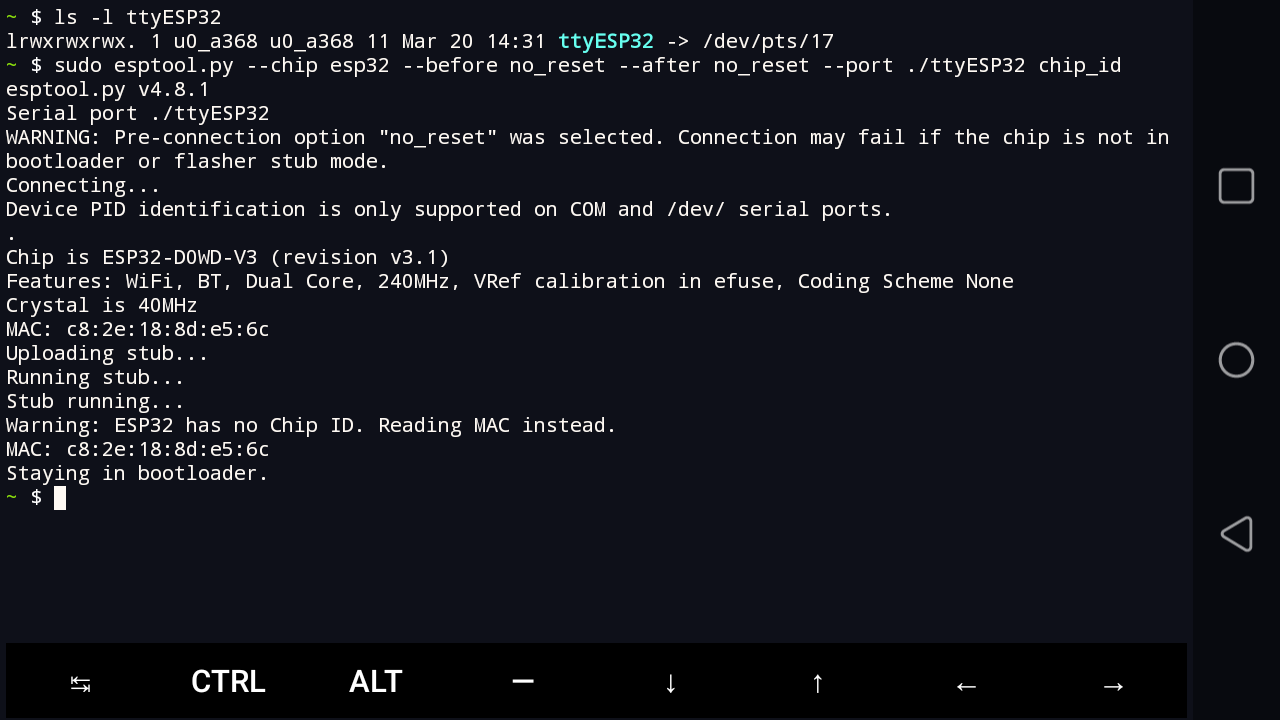Tap the esptool.py v4.8.1 version line
The width and height of the screenshot is (1280, 720).
[108, 89]
